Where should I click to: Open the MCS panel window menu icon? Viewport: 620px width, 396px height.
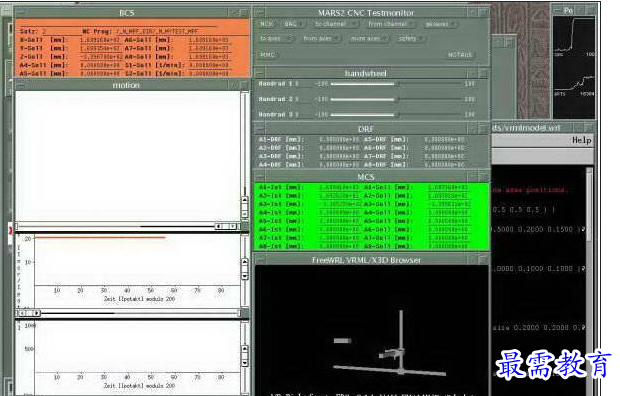[x=259, y=177]
